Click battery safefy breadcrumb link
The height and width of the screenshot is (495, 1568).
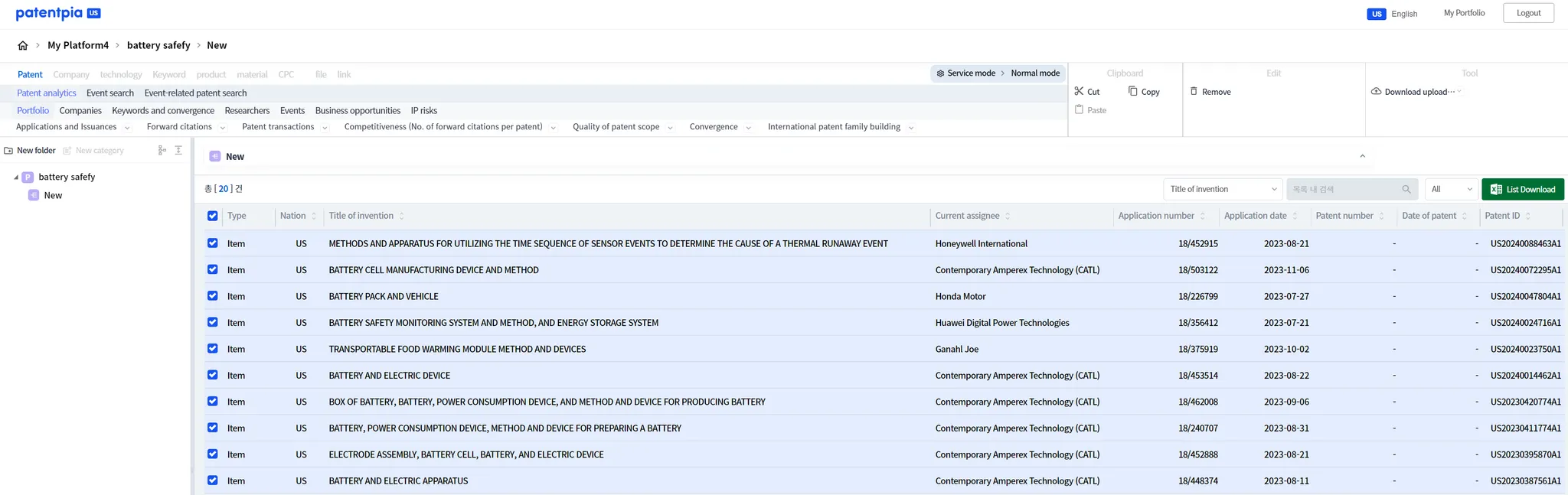(158, 45)
